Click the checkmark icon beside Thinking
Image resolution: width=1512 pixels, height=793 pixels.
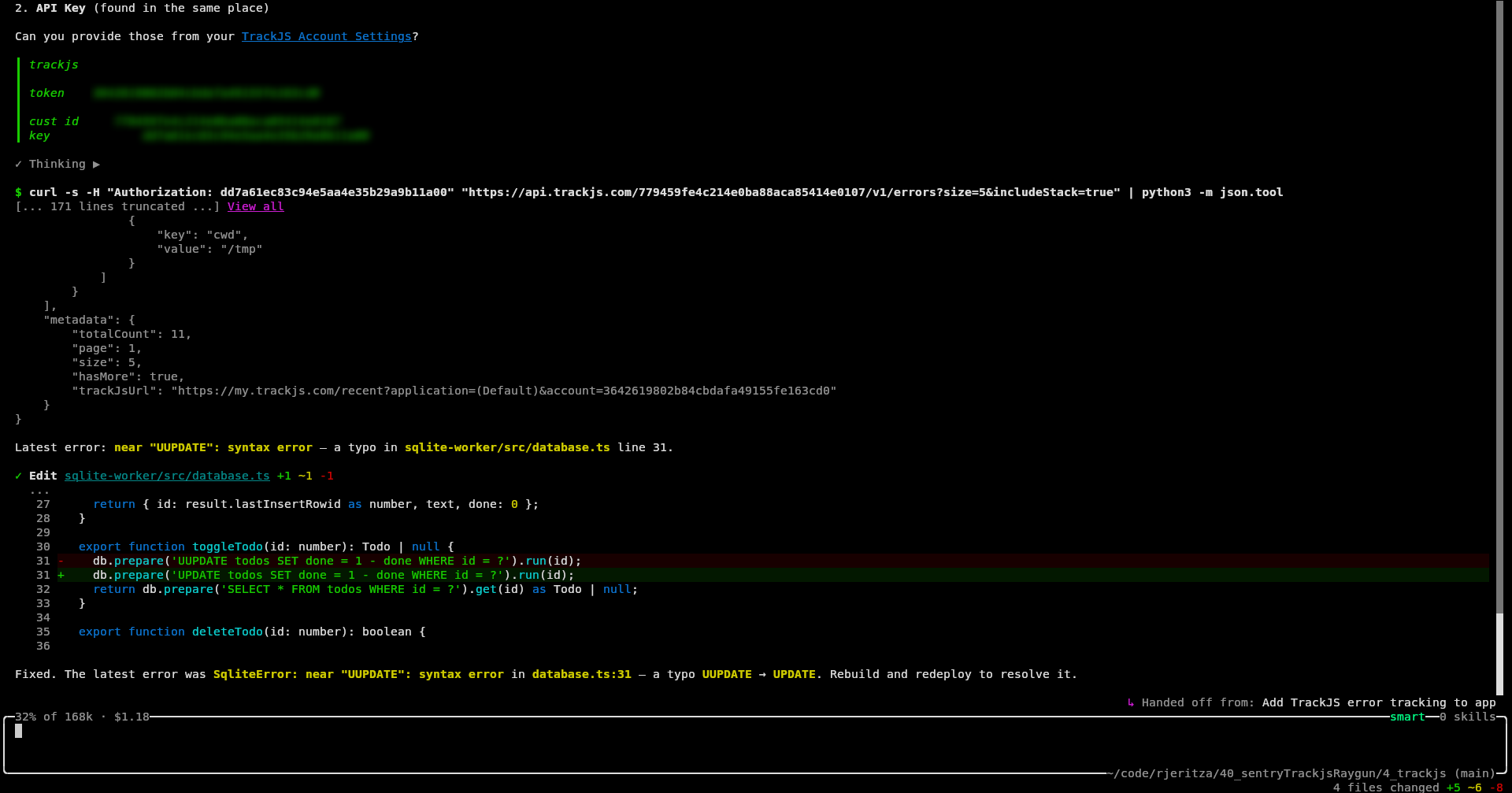click(18, 164)
